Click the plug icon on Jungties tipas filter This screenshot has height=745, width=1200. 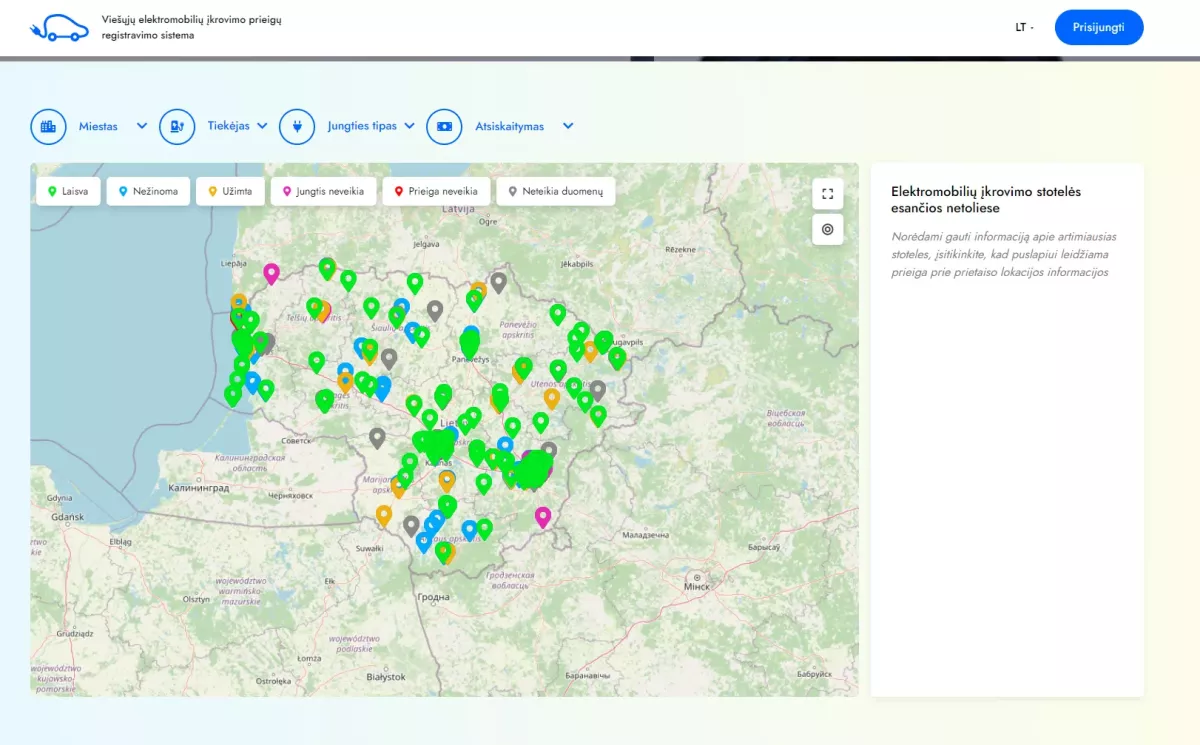click(x=297, y=126)
